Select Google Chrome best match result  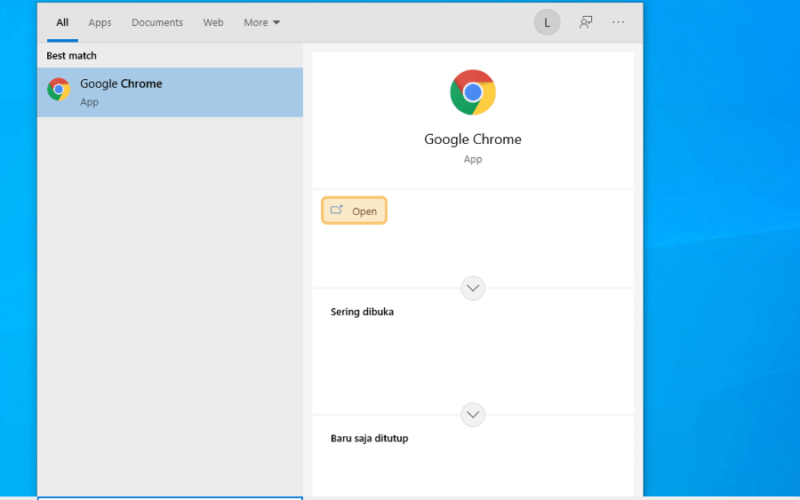(170, 92)
